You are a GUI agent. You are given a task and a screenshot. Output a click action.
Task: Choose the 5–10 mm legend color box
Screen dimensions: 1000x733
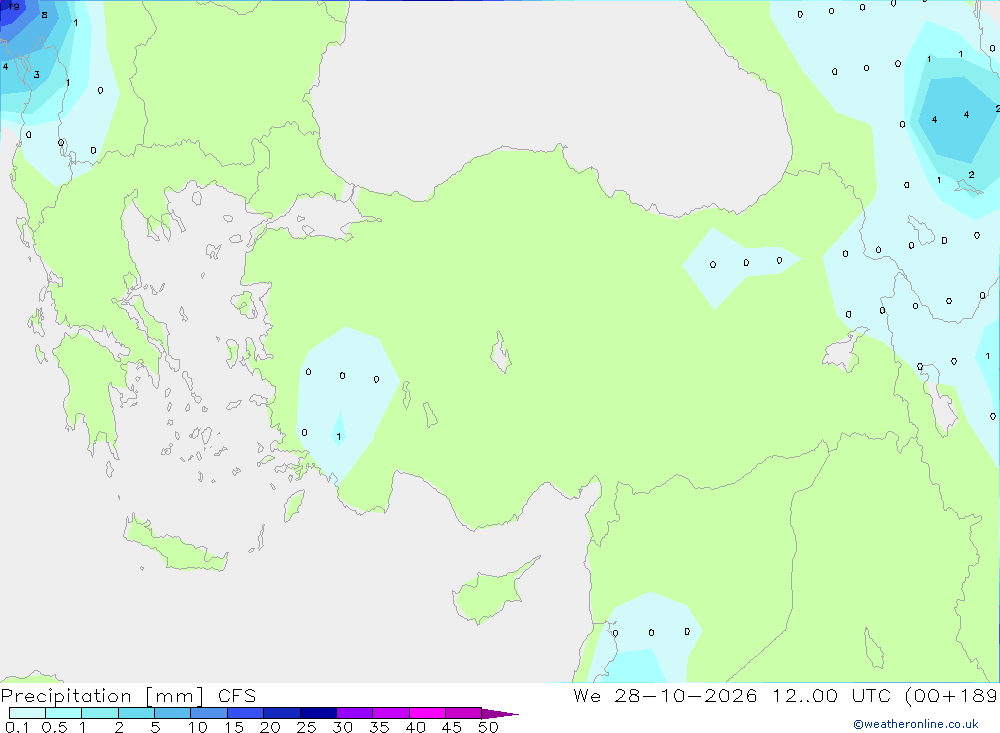[173, 713]
